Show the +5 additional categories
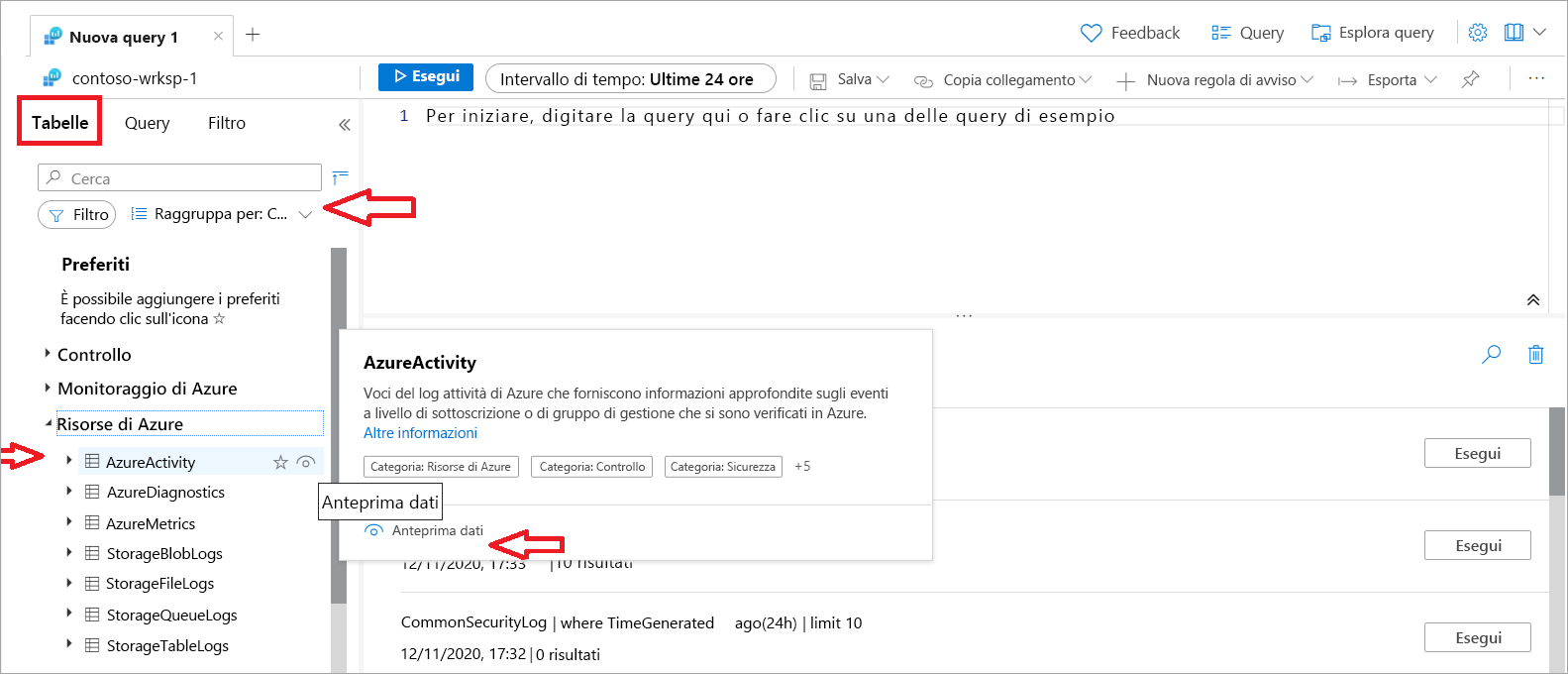1568x674 pixels. 802,466
